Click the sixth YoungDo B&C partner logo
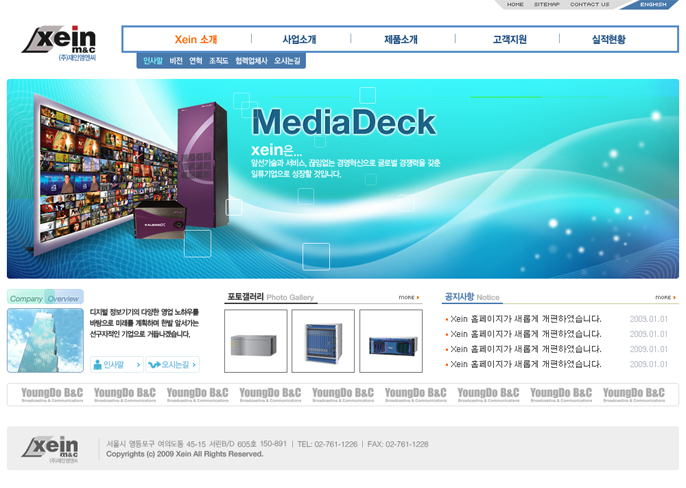 click(x=416, y=394)
